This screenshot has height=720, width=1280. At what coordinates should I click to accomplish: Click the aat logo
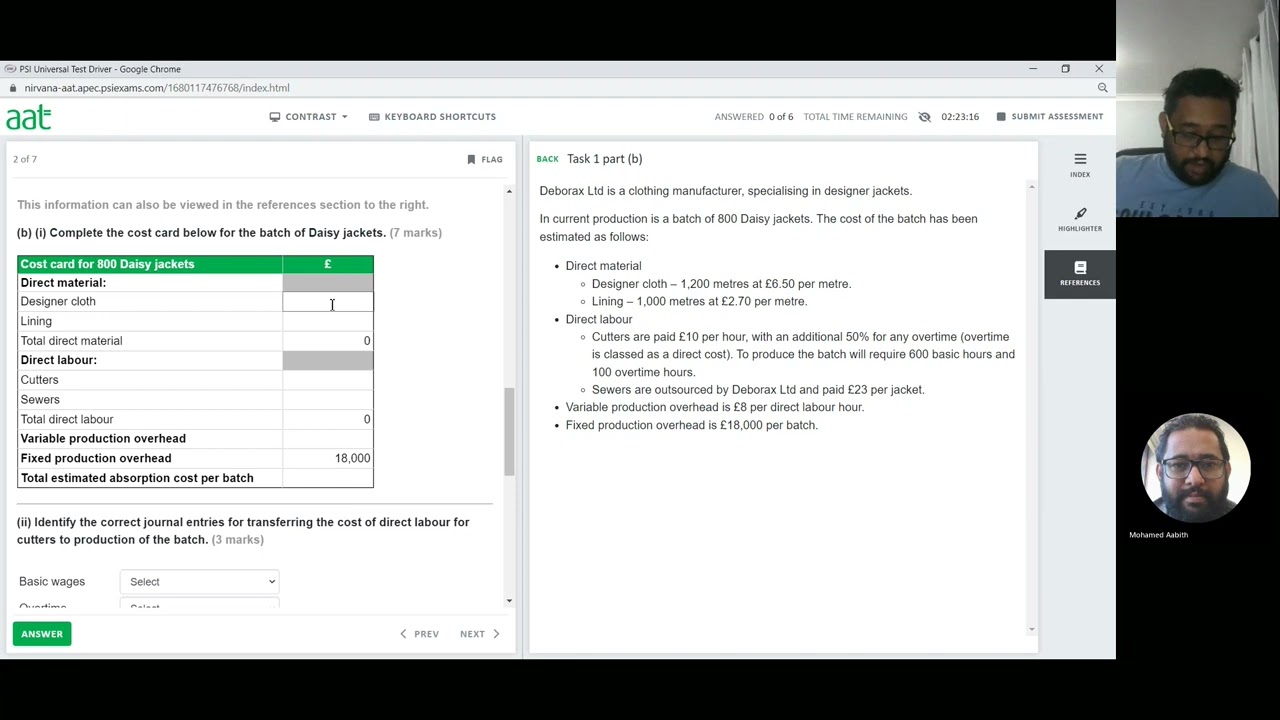(x=28, y=118)
